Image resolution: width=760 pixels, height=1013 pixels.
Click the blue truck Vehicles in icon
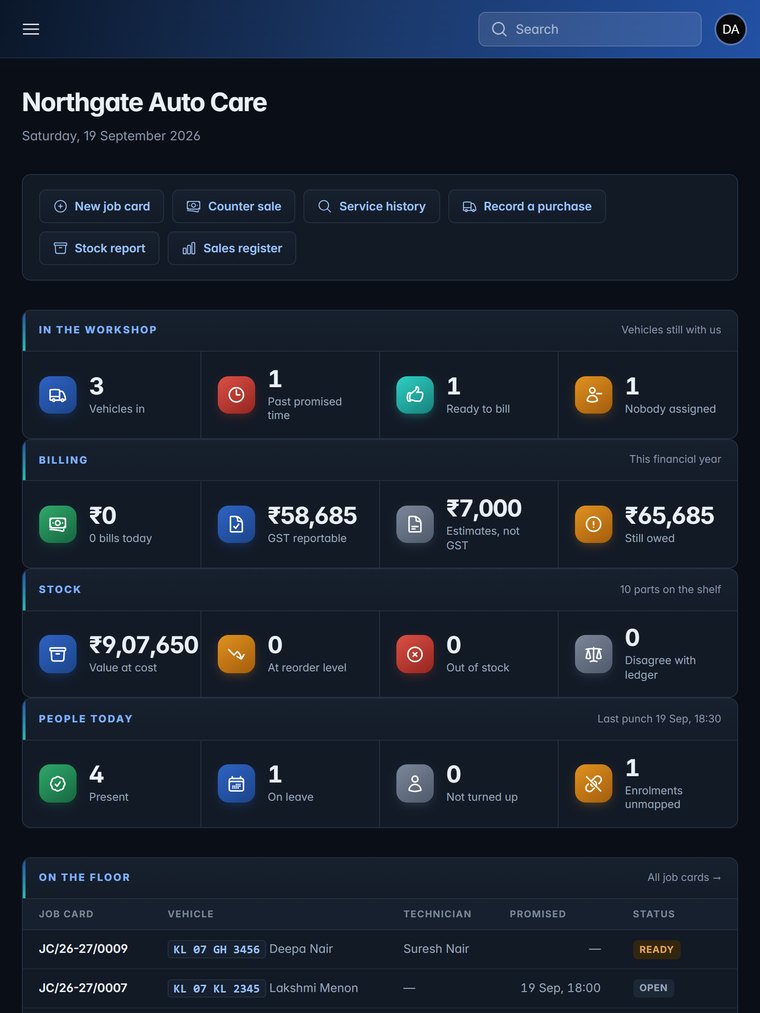click(58, 395)
